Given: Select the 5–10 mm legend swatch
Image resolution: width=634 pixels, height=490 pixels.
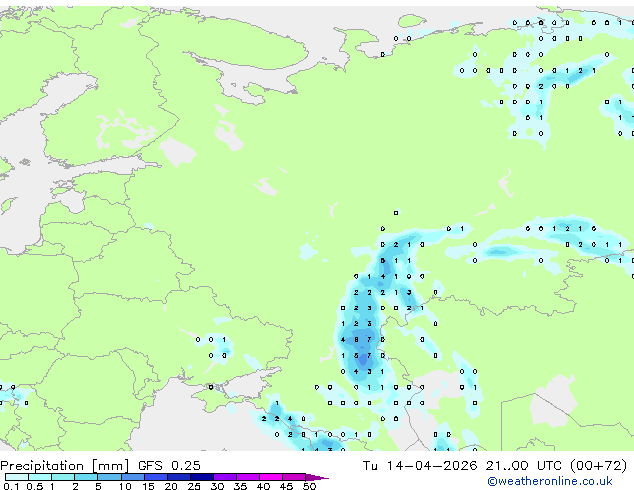Looking at the screenshot, I should coord(109,477).
